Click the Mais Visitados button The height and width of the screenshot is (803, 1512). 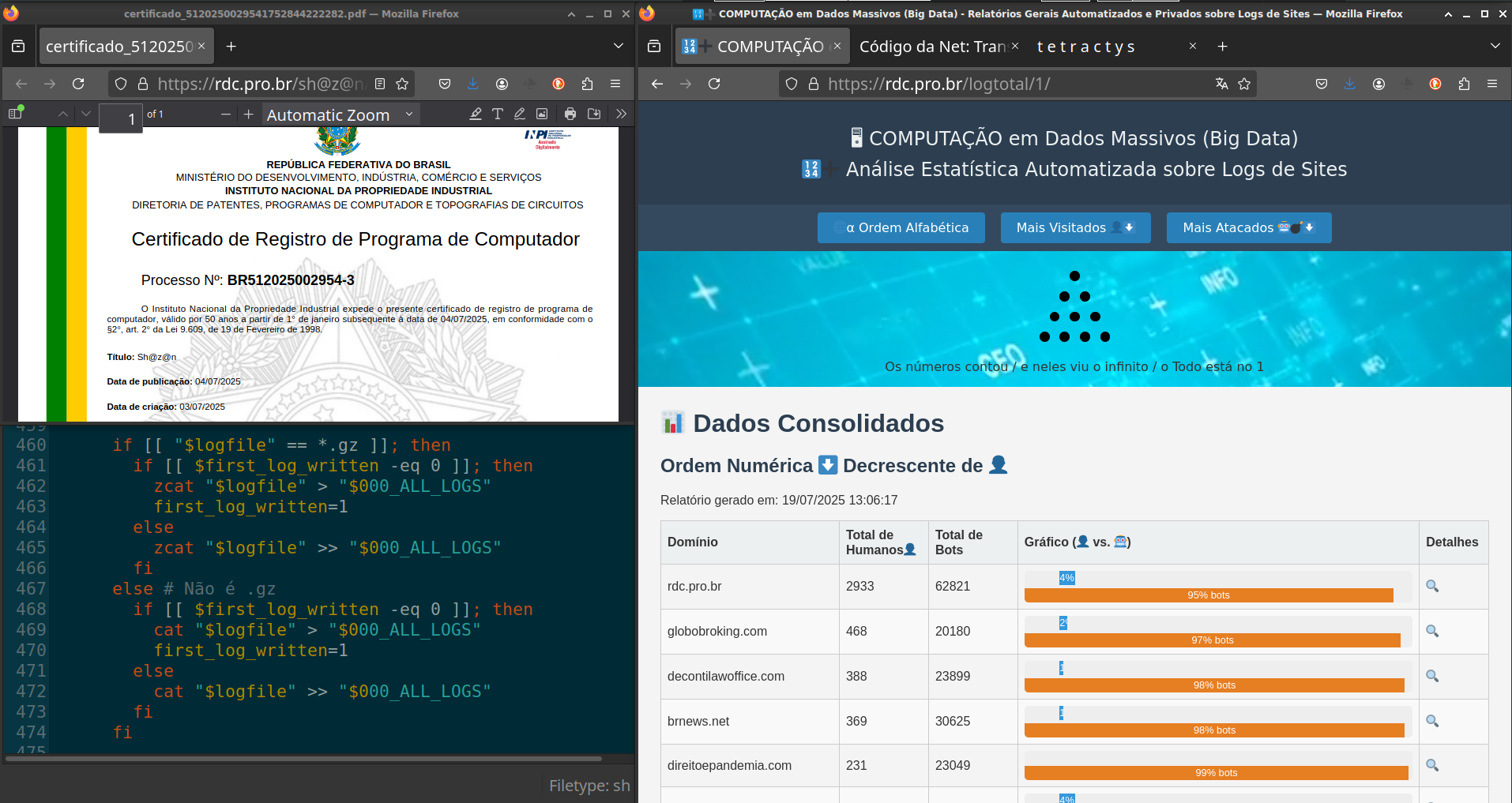[1075, 227]
